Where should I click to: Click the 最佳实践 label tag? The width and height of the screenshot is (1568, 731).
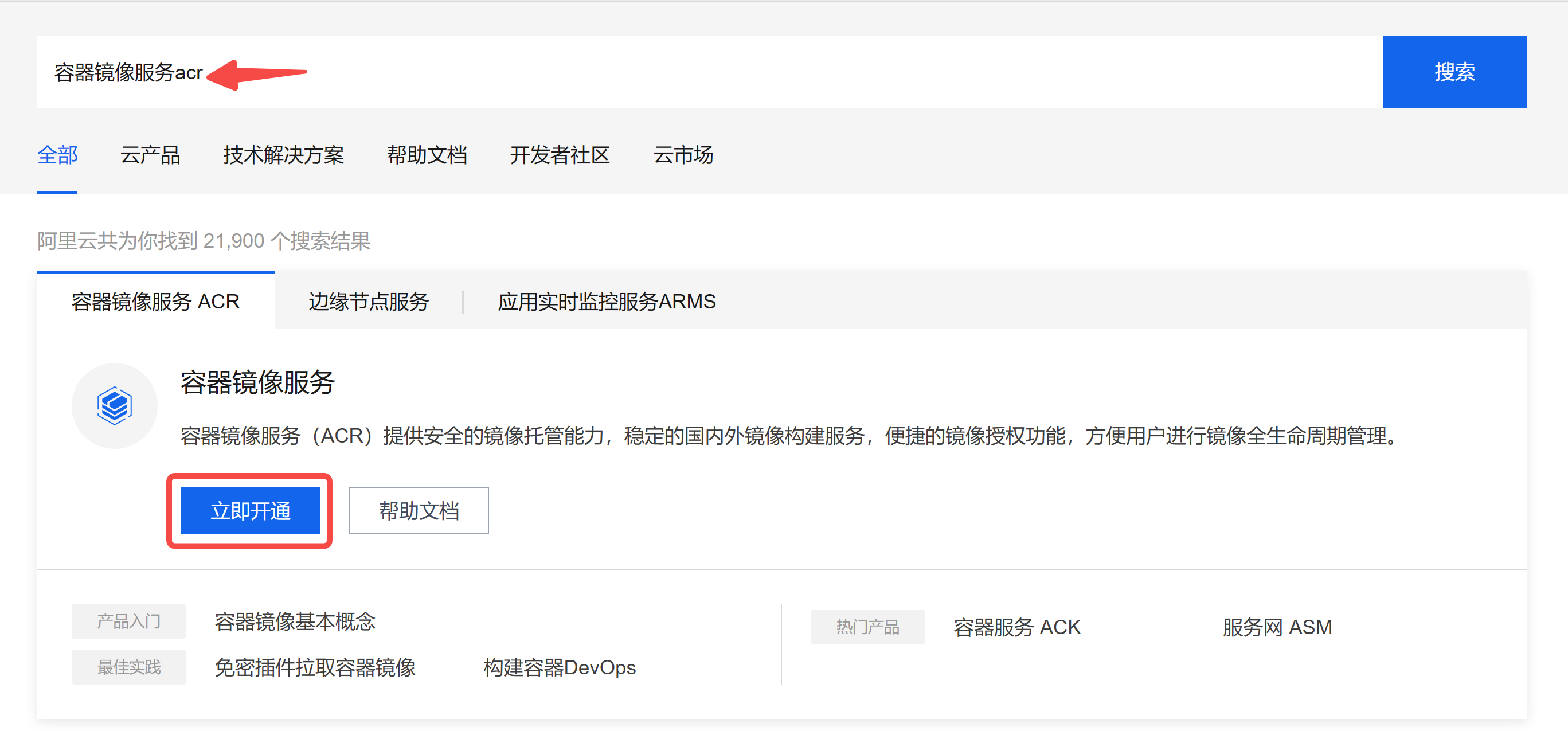(x=129, y=668)
